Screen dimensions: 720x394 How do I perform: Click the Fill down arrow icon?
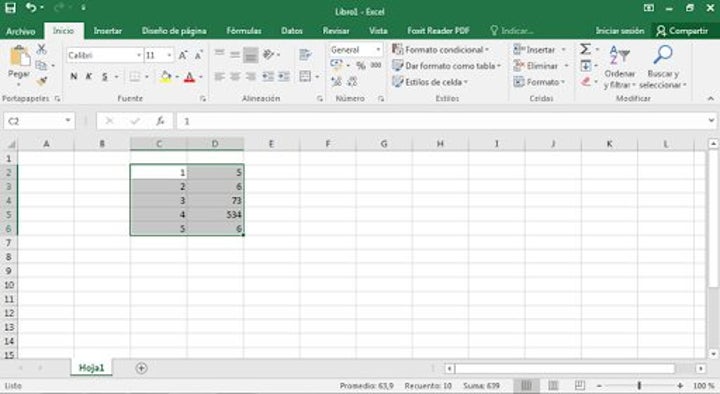[586, 66]
